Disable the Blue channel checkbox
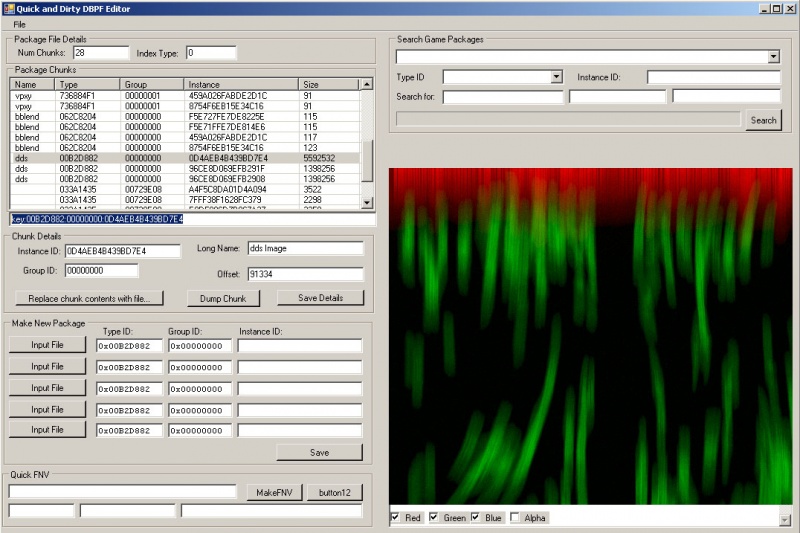 pyautogui.click(x=476, y=517)
